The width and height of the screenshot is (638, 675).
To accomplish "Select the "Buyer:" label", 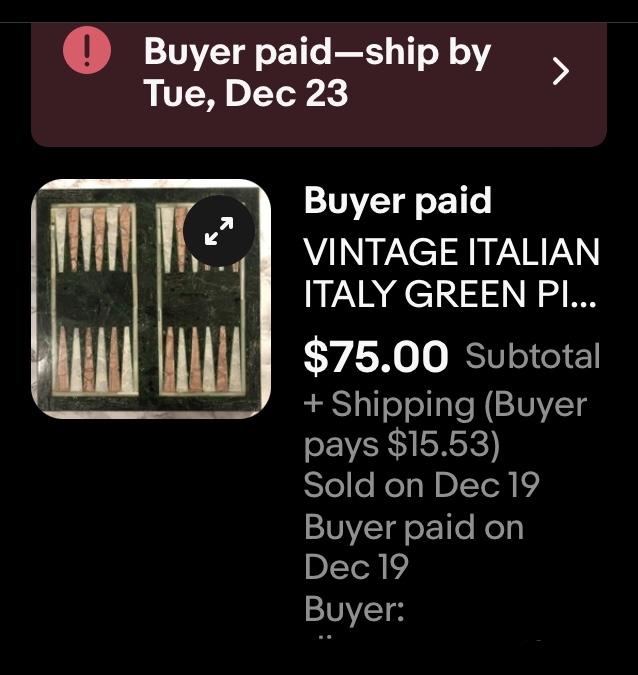I will [354, 609].
